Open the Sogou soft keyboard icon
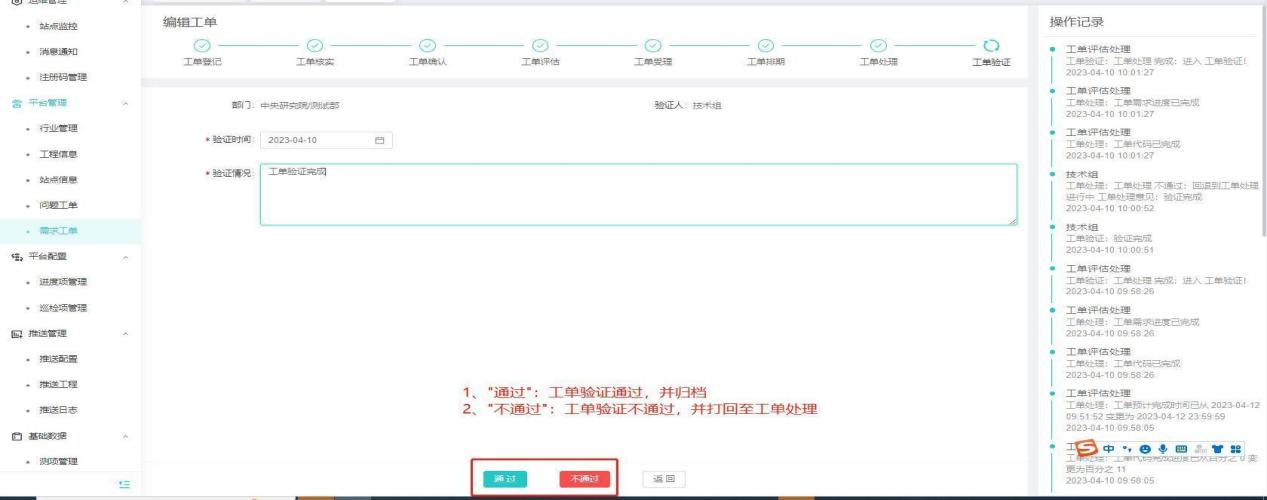 click(x=1181, y=448)
